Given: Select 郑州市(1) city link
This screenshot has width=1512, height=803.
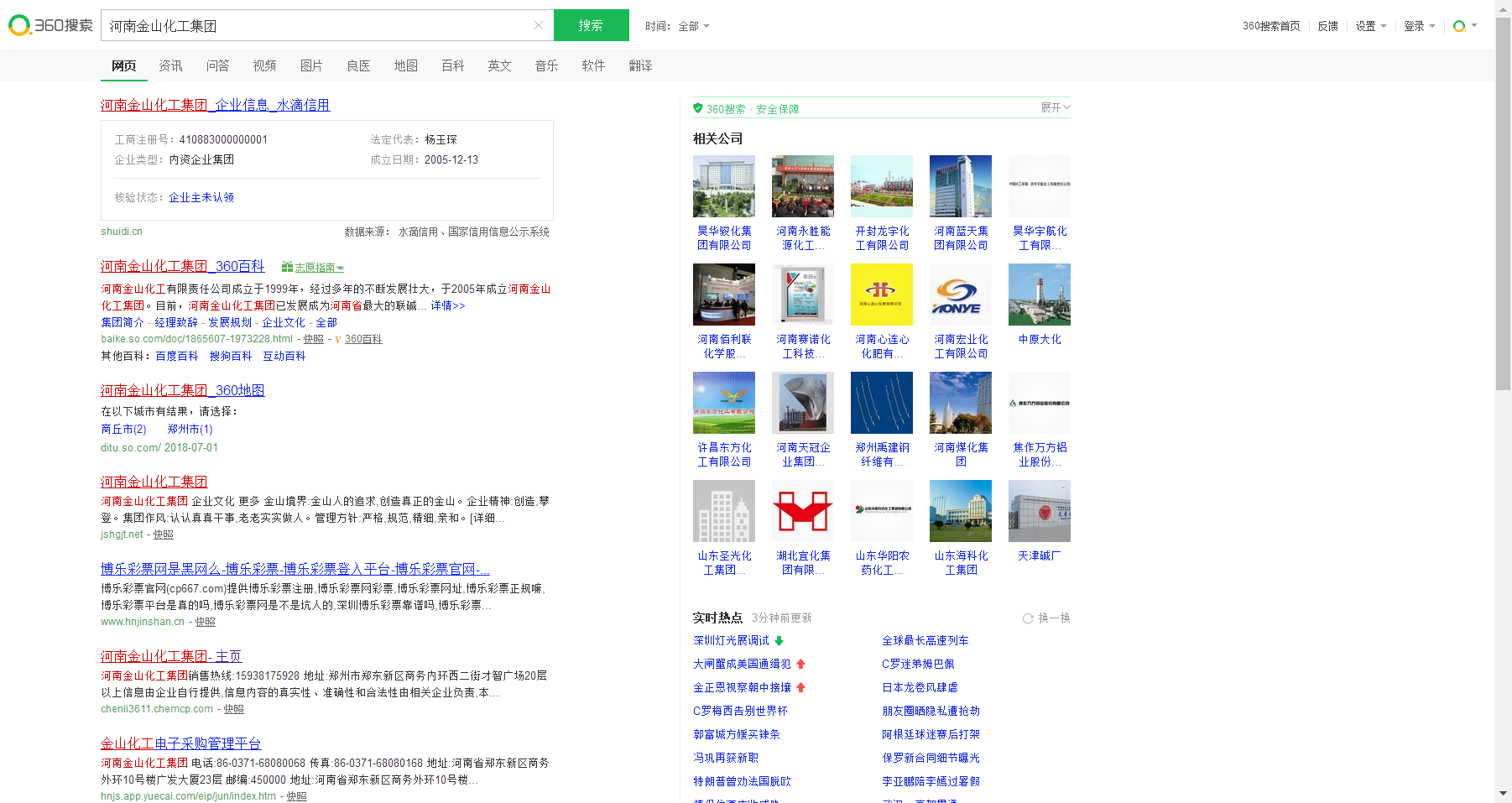Looking at the screenshot, I should click(x=190, y=429).
